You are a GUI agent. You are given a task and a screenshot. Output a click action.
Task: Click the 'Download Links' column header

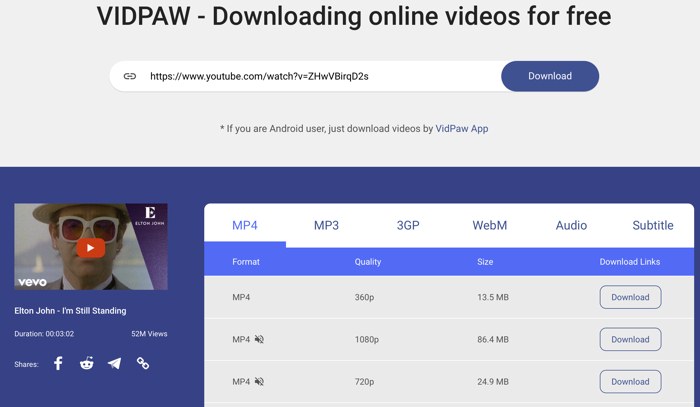tap(629, 262)
